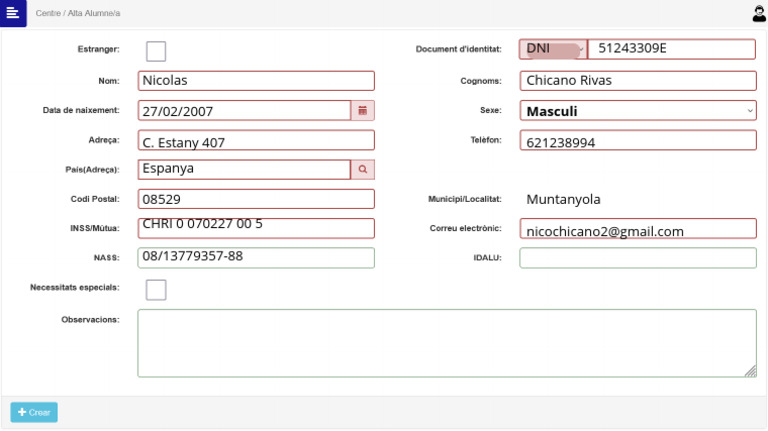Select the Codi Postal field
This screenshot has width=768, height=431.
tap(256, 199)
